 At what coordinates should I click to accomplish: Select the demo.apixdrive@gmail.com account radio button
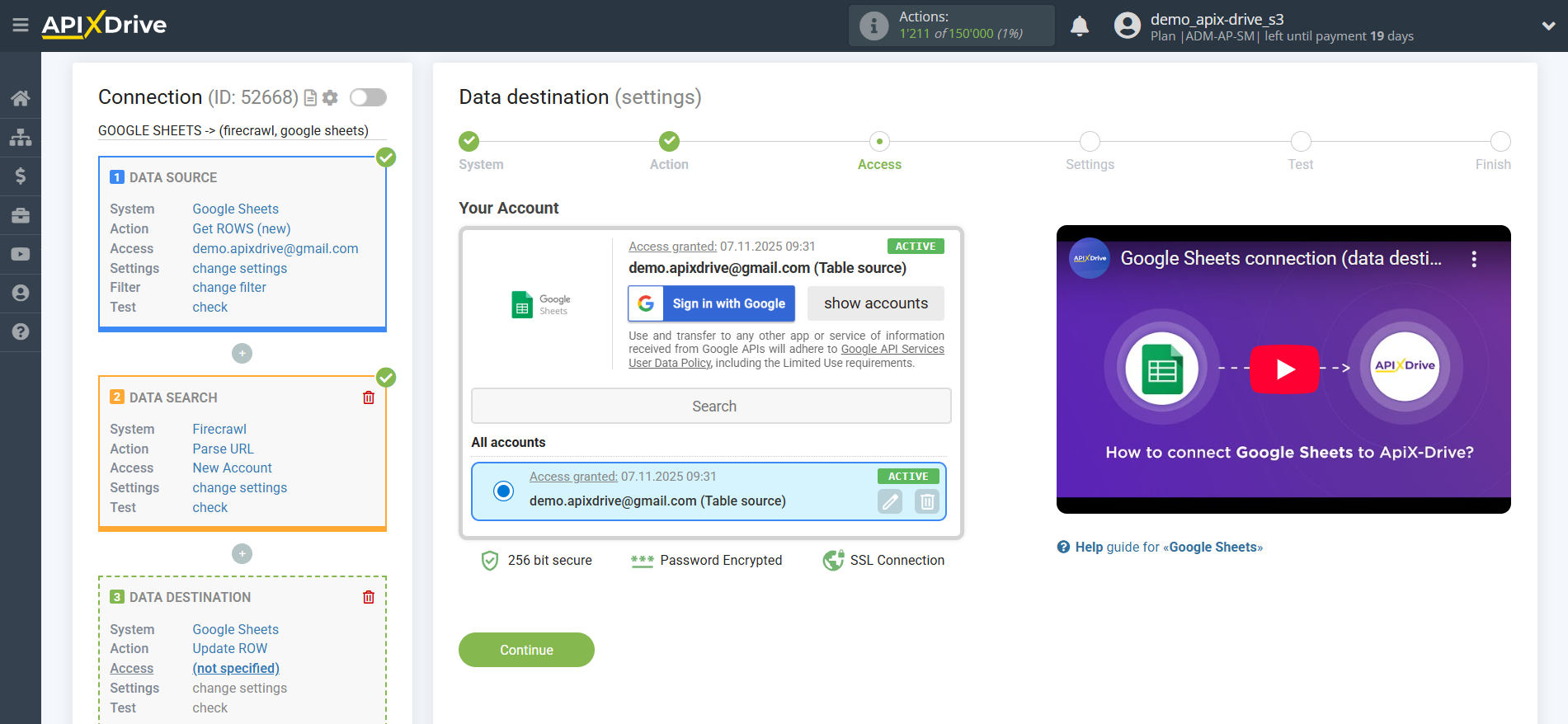503,491
